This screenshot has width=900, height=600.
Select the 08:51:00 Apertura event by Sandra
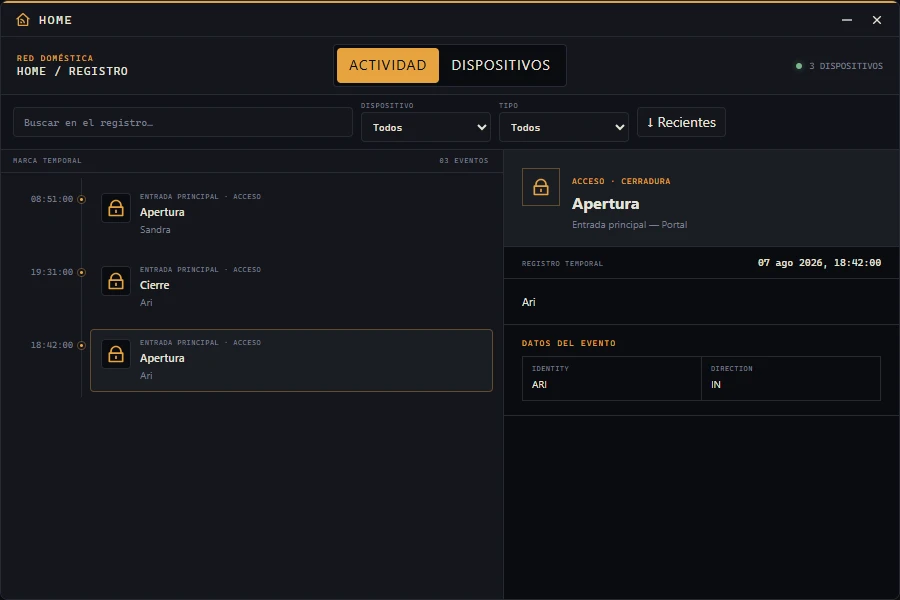click(x=292, y=214)
